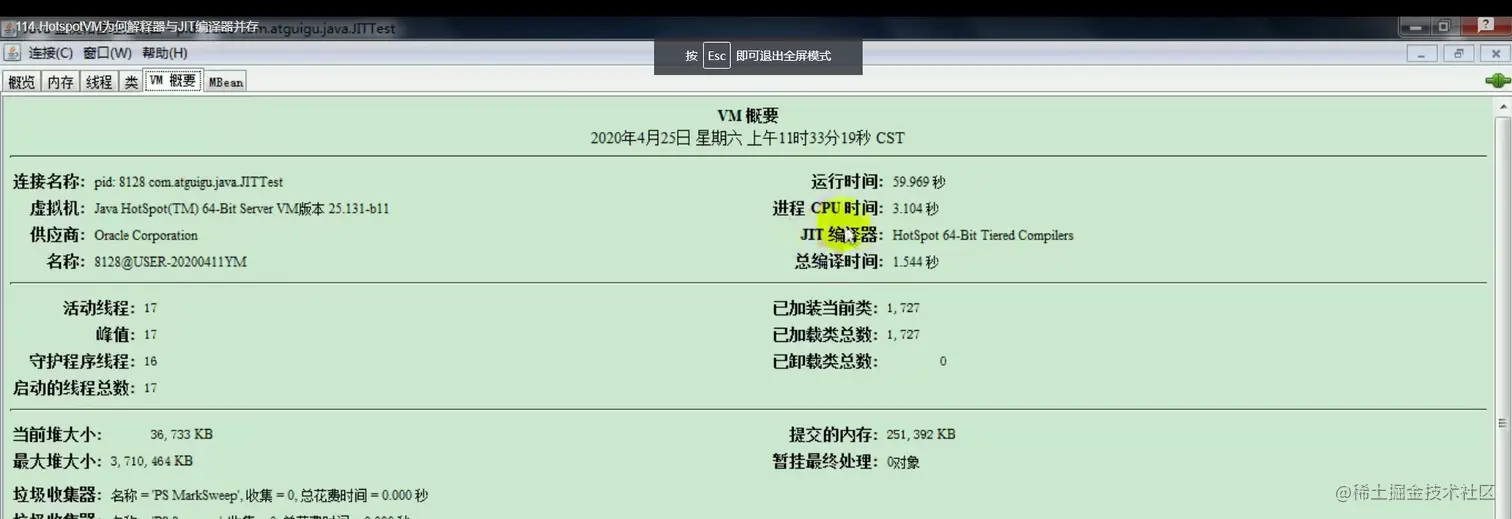This screenshot has height=519, width=1512.
Task: Click the 已加装当前类 label
Action: coord(826,308)
